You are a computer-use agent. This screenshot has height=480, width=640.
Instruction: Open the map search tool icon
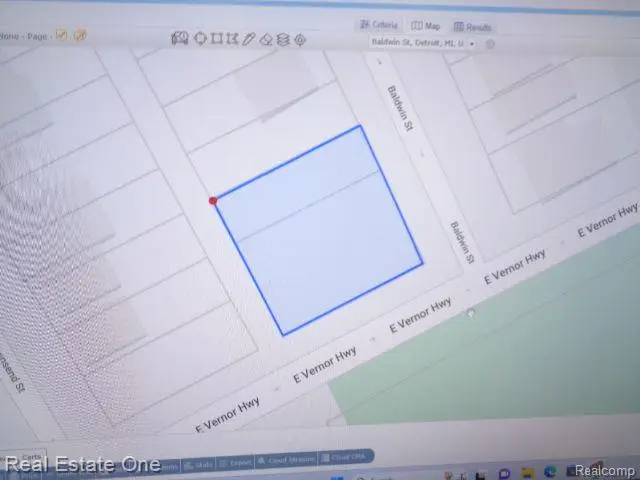click(x=180, y=38)
